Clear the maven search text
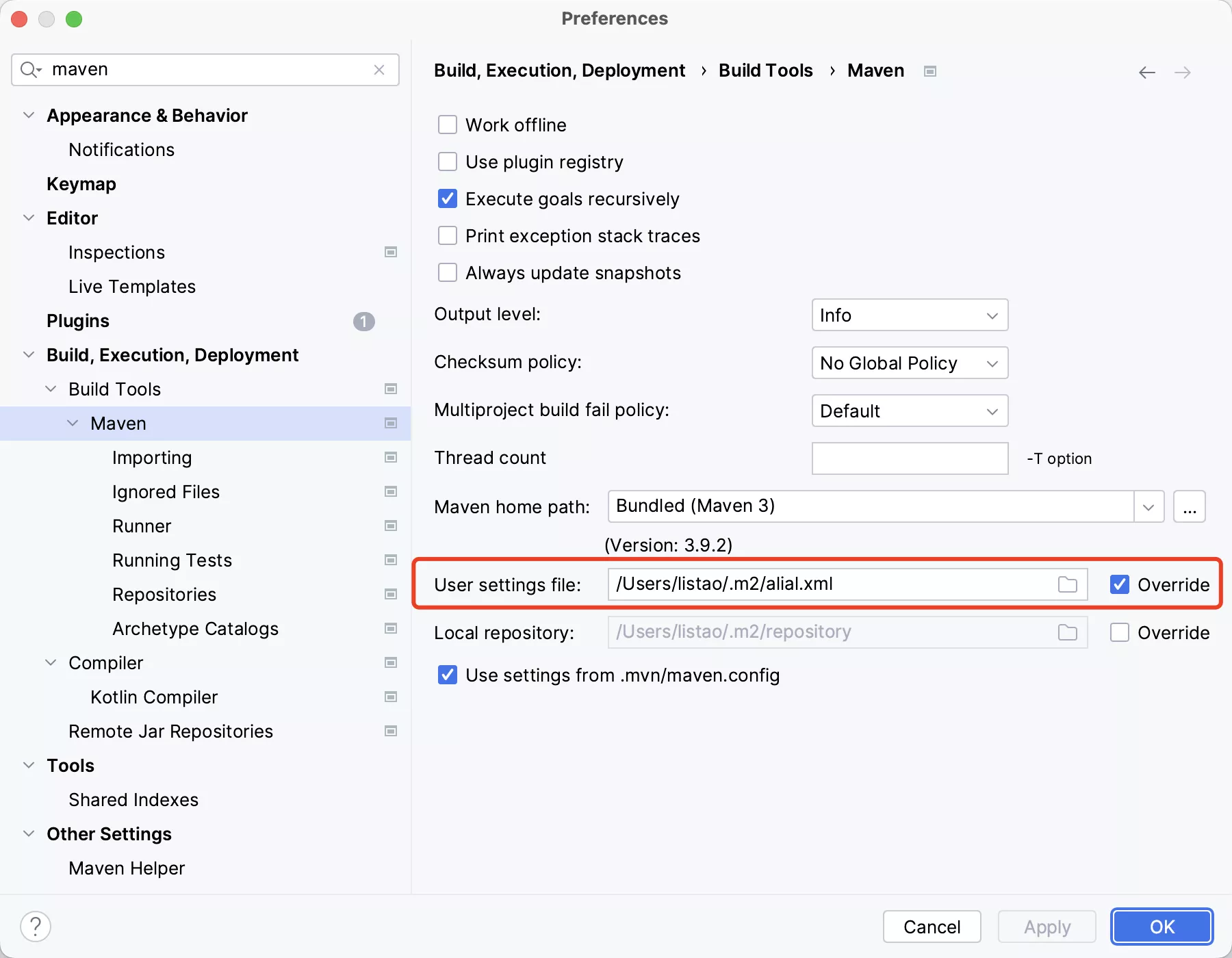Screen dimensions: 1232x958 click(x=379, y=70)
